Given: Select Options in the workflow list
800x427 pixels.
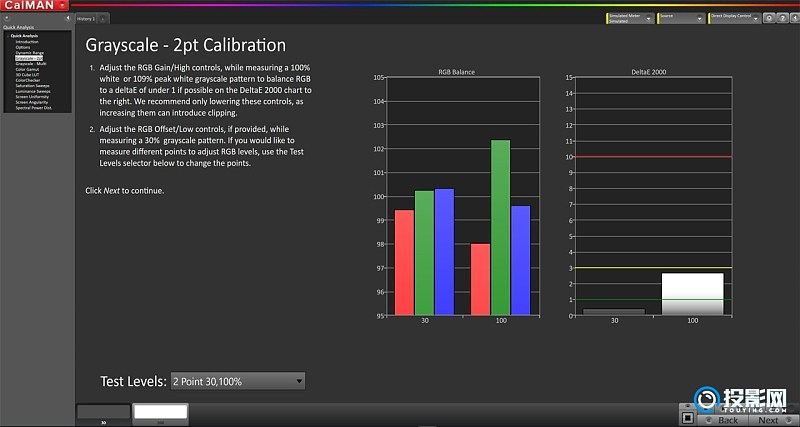Looking at the screenshot, I should (23, 47).
